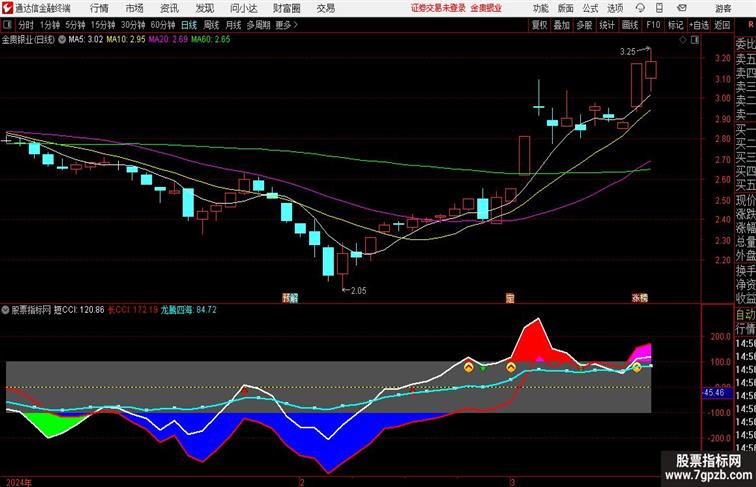Open the 选项 menu
The image size is (756, 487).
(x=615, y=8)
